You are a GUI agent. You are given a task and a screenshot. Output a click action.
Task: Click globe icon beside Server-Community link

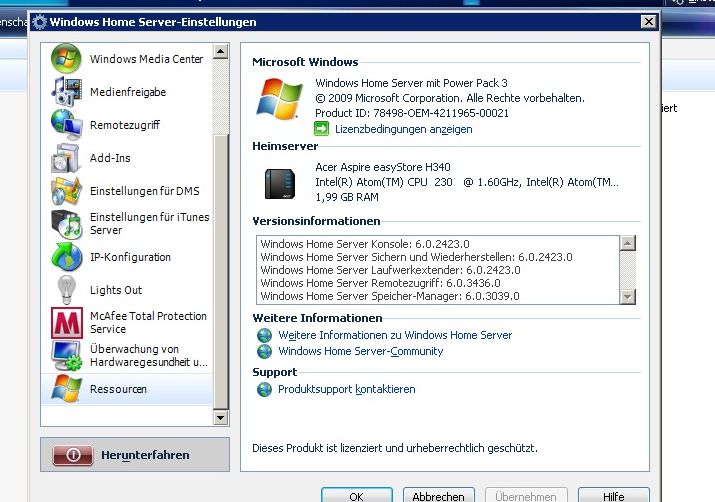point(264,351)
